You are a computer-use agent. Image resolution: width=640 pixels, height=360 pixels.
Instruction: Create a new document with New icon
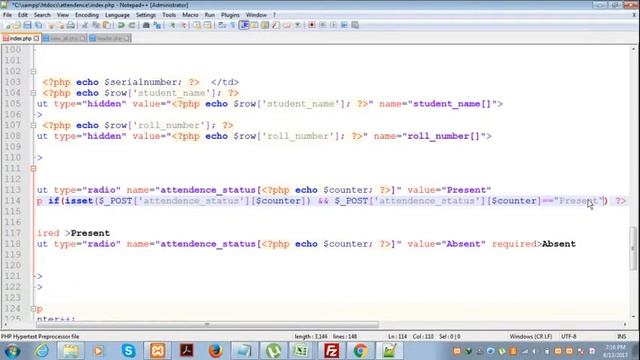pyautogui.click(x=7, y=25)
